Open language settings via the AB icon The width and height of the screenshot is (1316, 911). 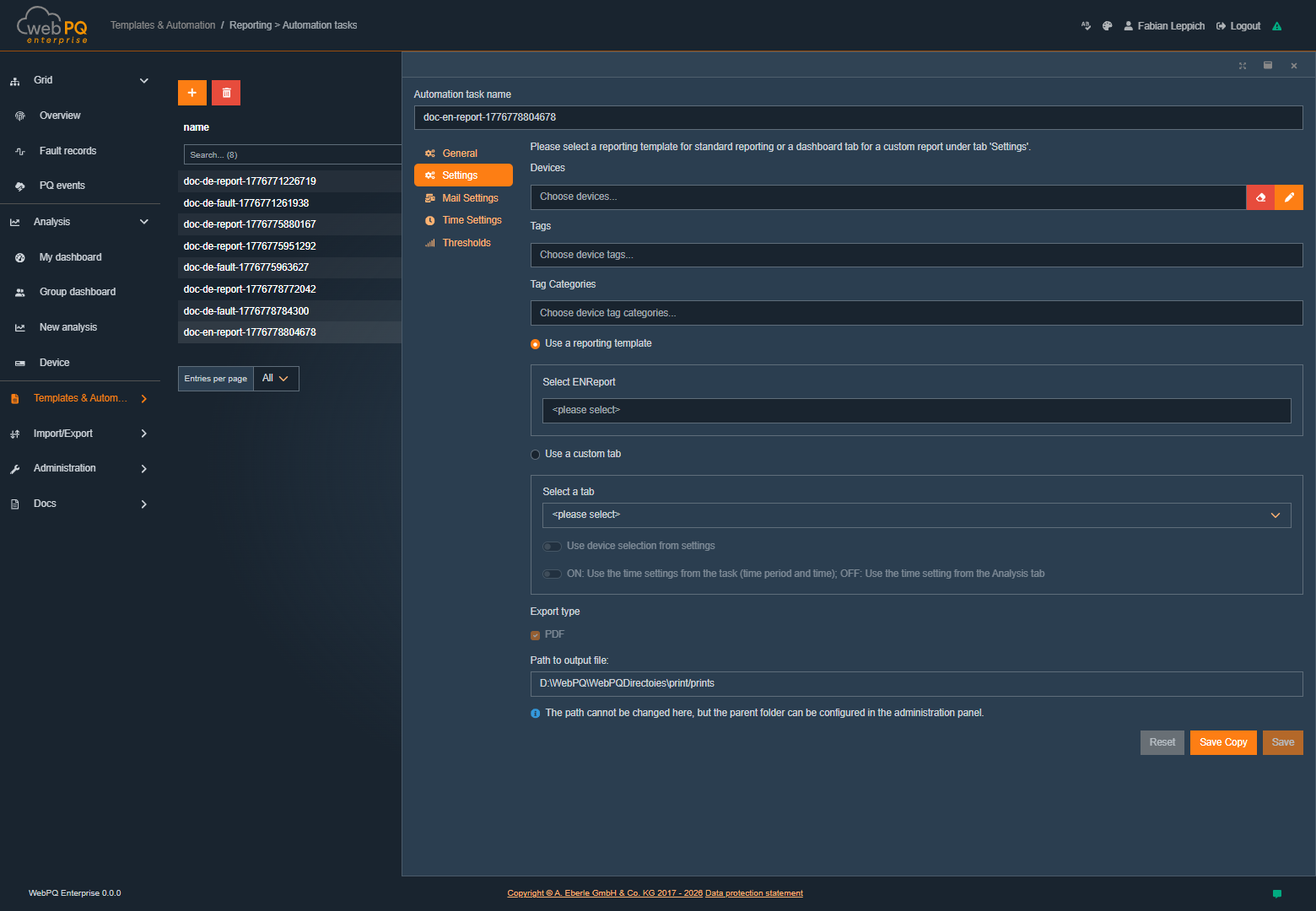[1086, 26]
